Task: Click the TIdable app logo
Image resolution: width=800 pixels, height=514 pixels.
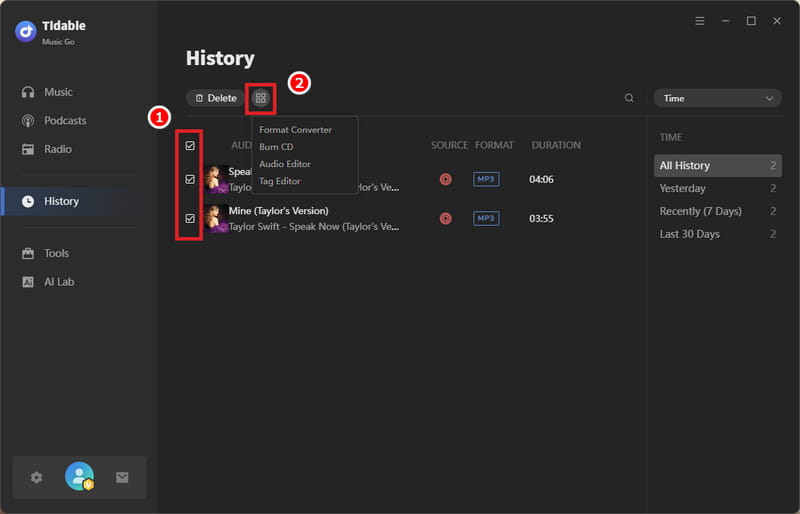Action: (x=26, y=31)
